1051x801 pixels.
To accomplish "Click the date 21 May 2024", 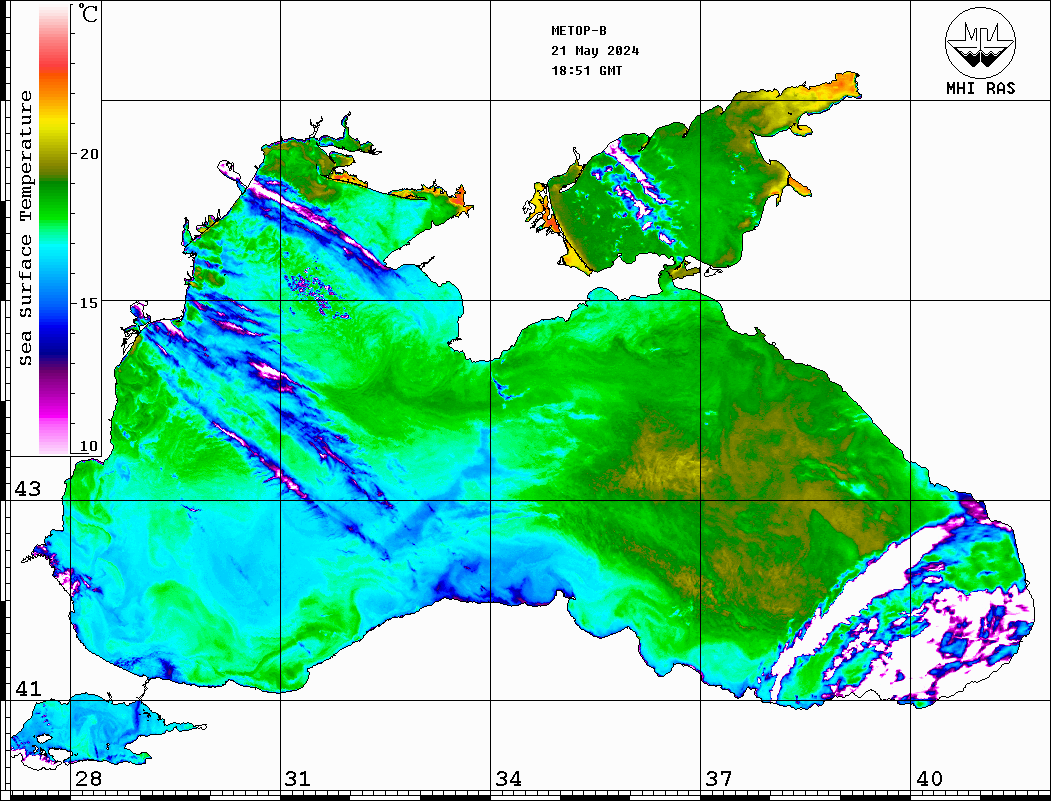I will tap(595, 51).
